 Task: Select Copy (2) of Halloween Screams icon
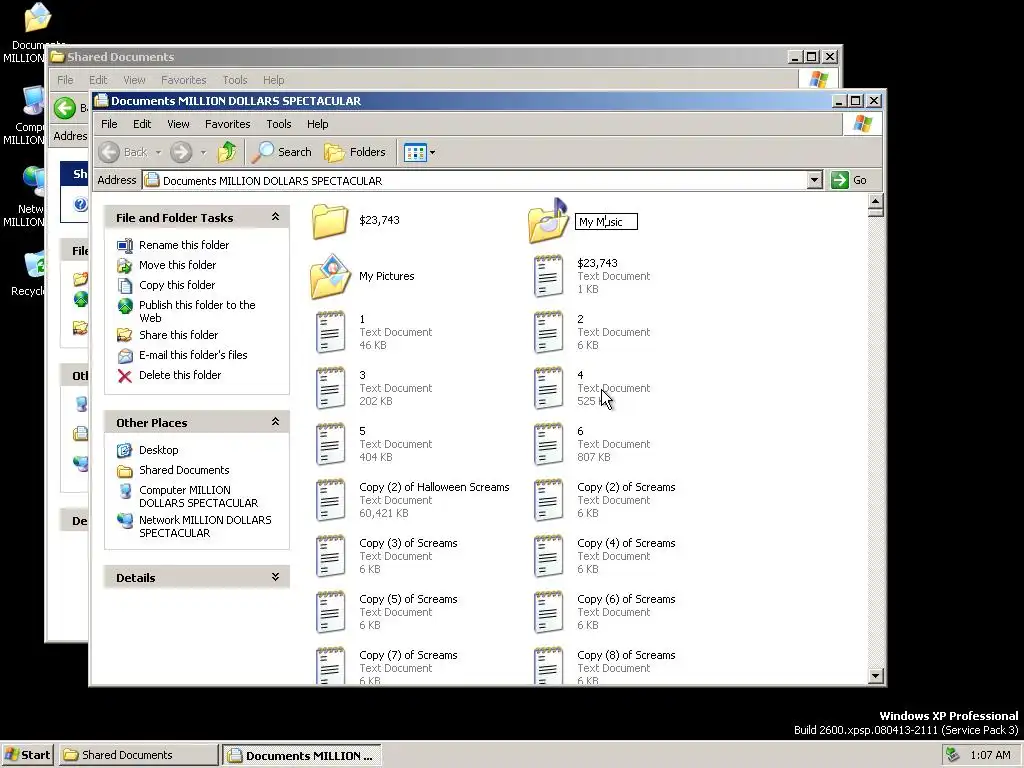tap(330, 500)
